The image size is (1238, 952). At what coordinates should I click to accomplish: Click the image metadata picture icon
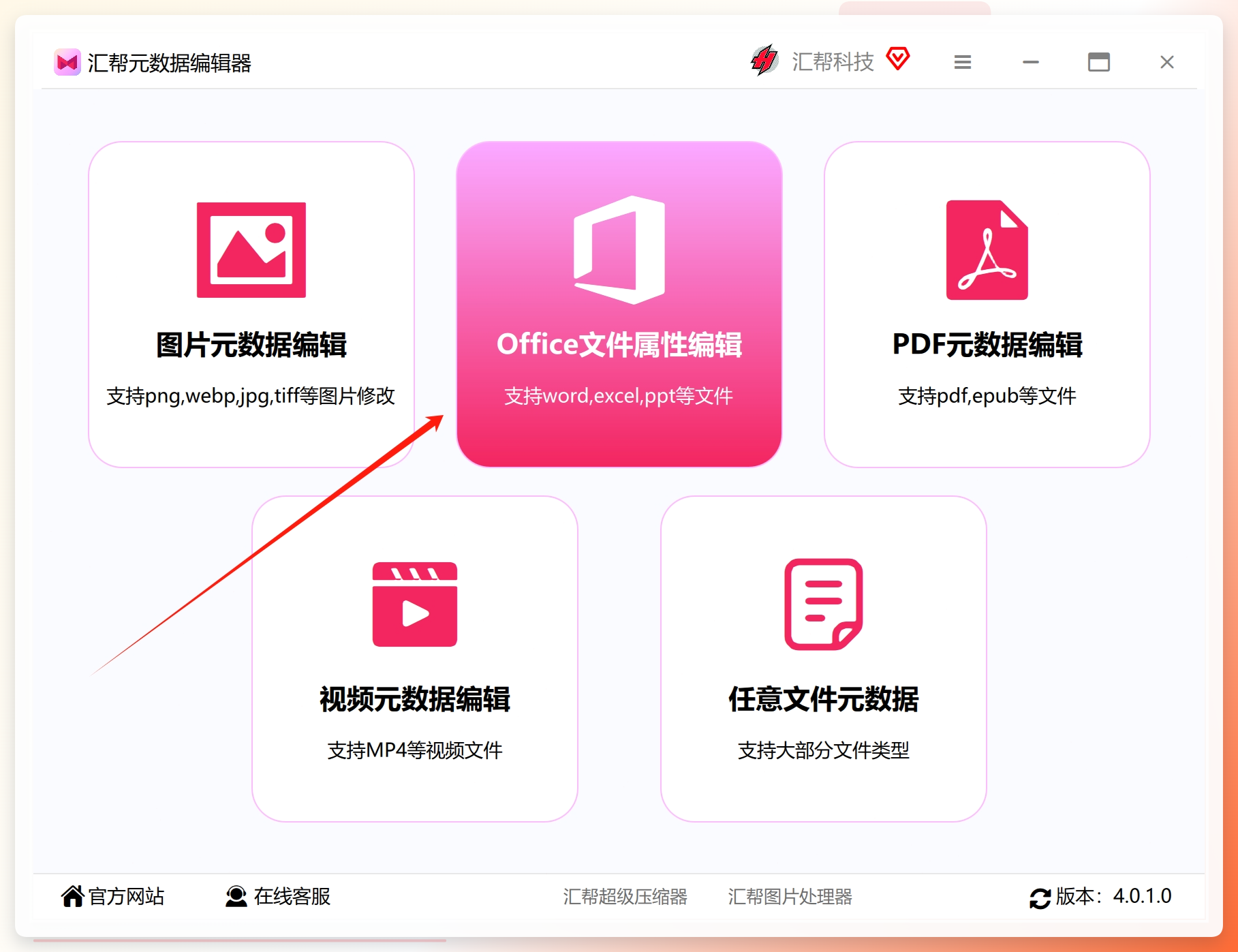click(251, 250)
